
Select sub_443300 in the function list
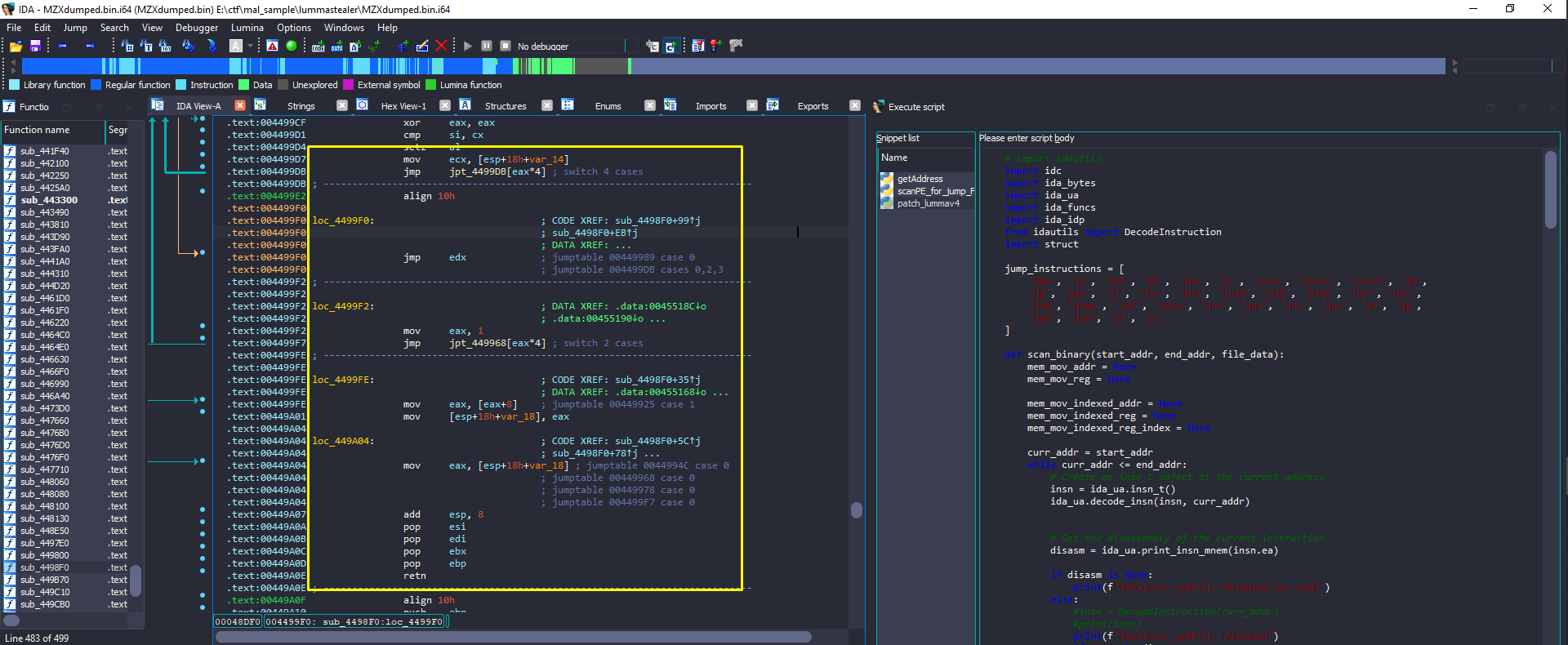pyautogui.click(x=49, y=200)
